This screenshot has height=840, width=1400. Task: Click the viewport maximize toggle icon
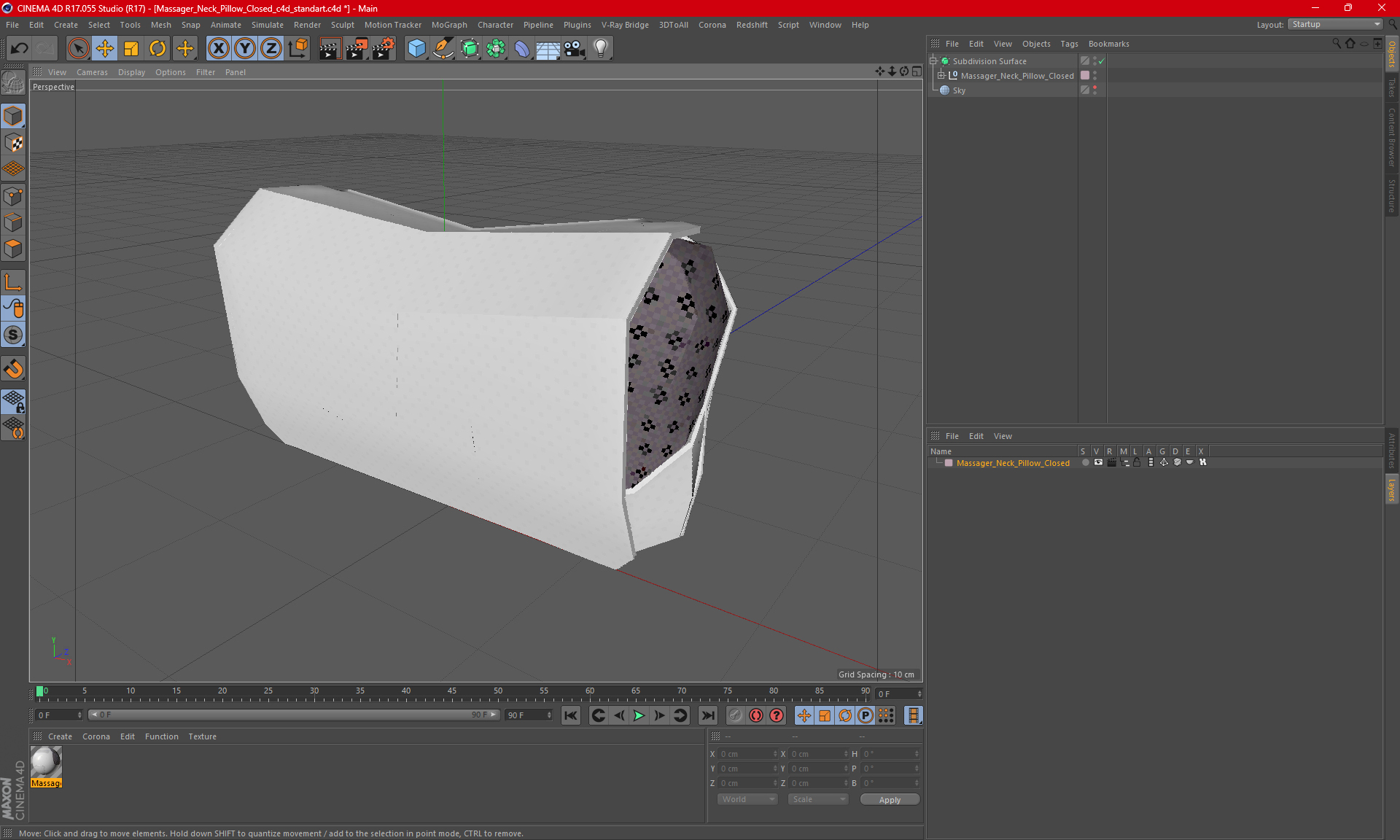click(x=917, y=71)
